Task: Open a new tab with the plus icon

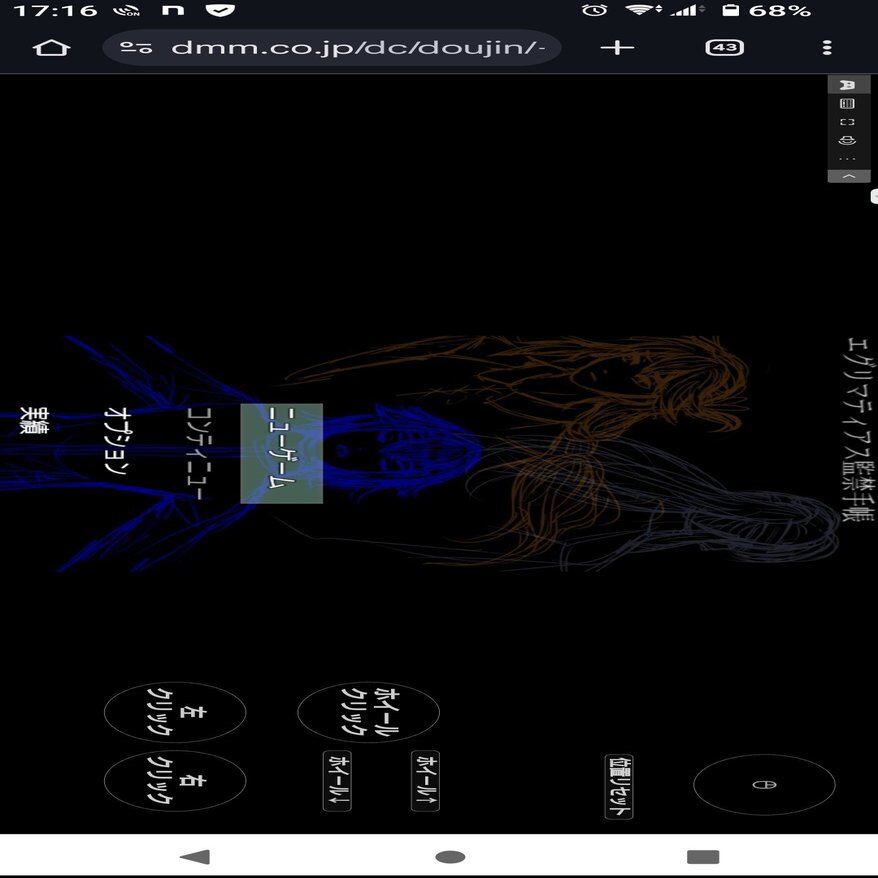Action: pos(617,48)
